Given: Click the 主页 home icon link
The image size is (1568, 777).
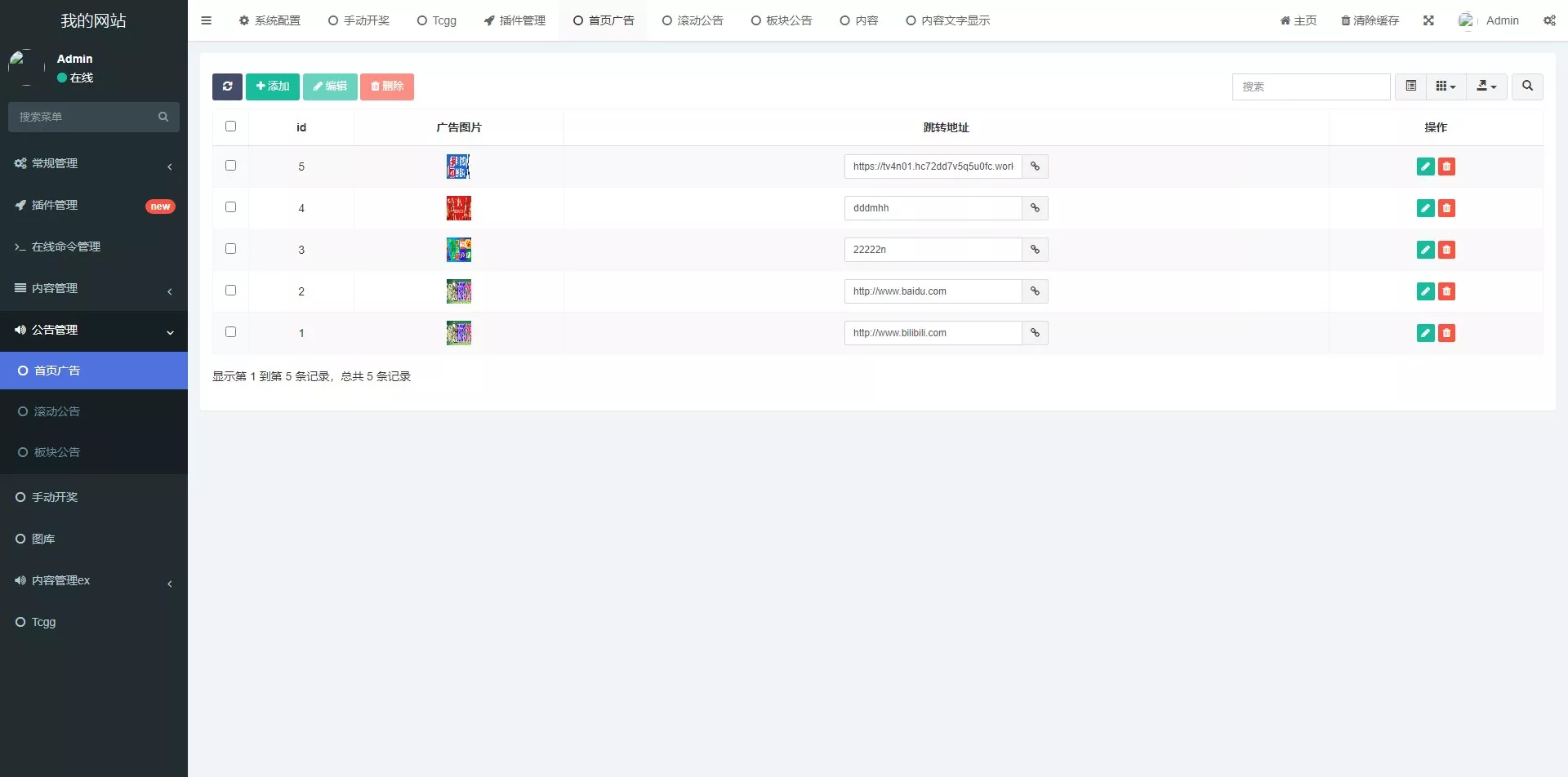Looking at the screenshot, I should tap(1298, 20).
